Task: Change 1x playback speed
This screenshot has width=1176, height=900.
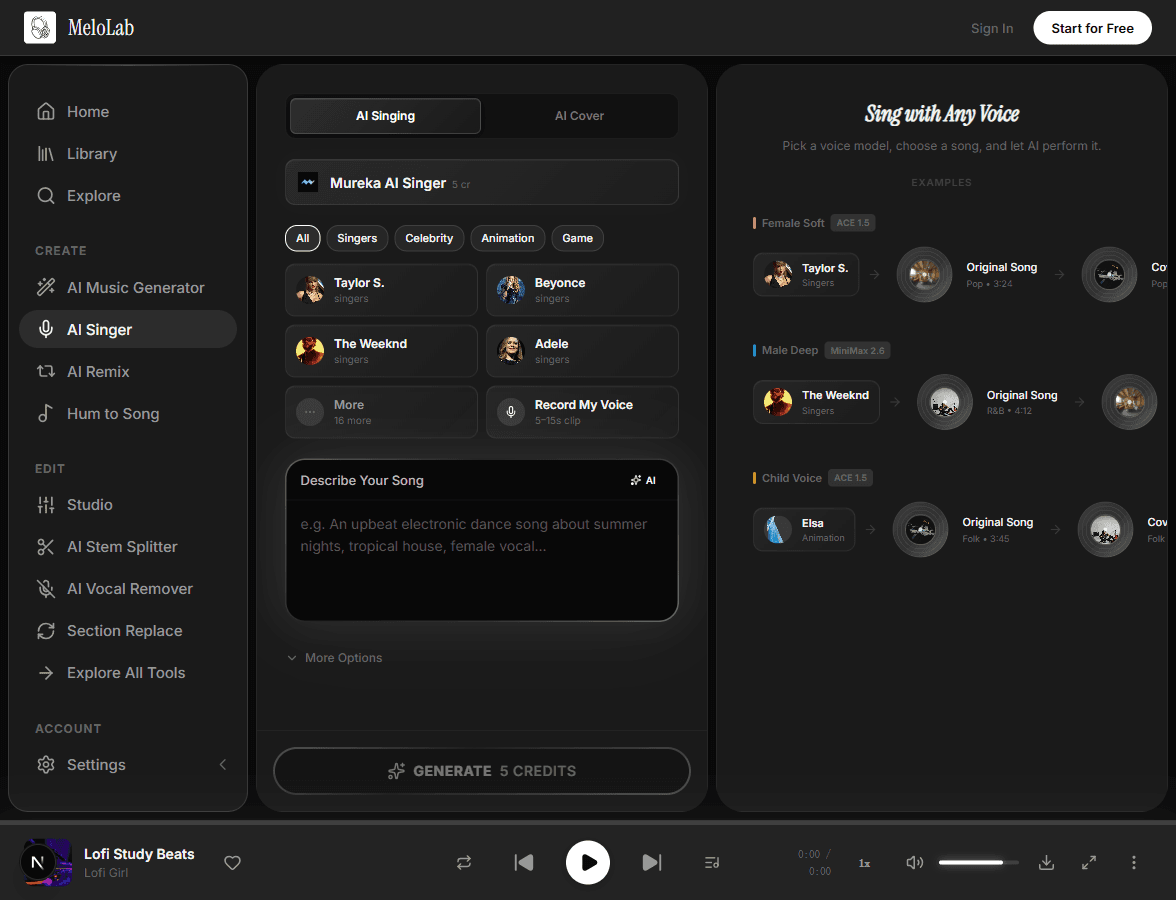Action: [x=864, y=863]
